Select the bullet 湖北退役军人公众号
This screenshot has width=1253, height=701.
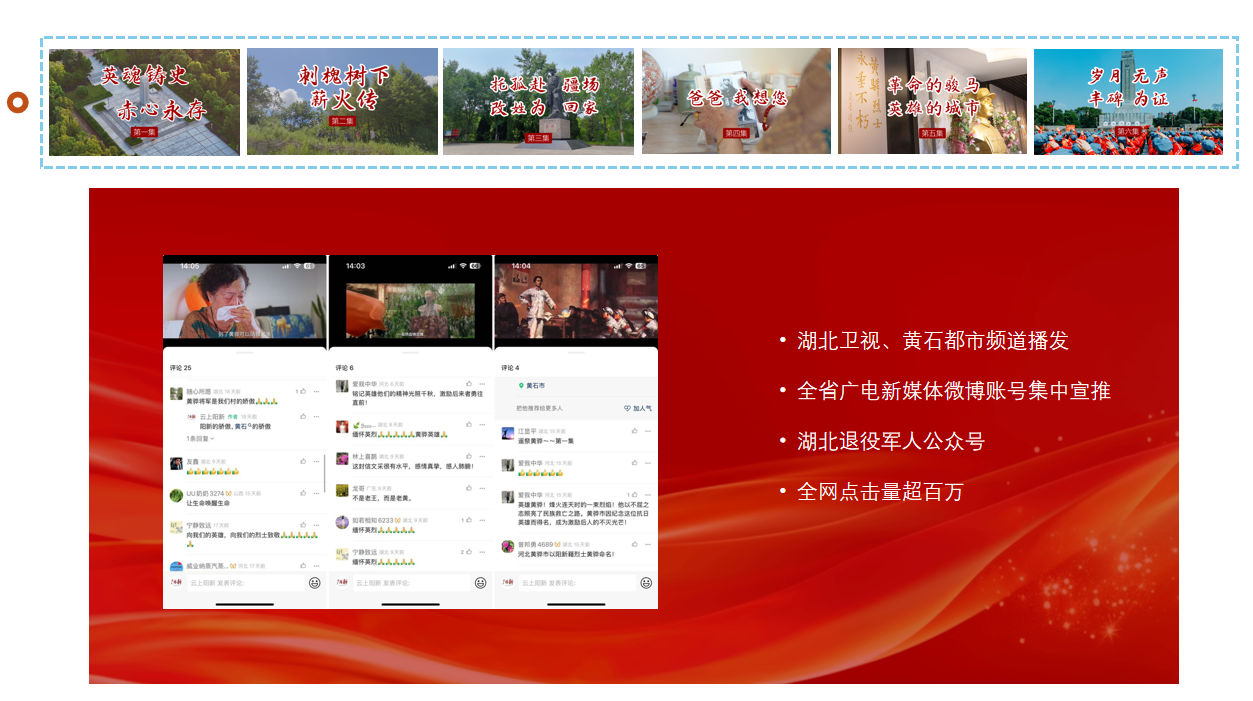(891, 441)
